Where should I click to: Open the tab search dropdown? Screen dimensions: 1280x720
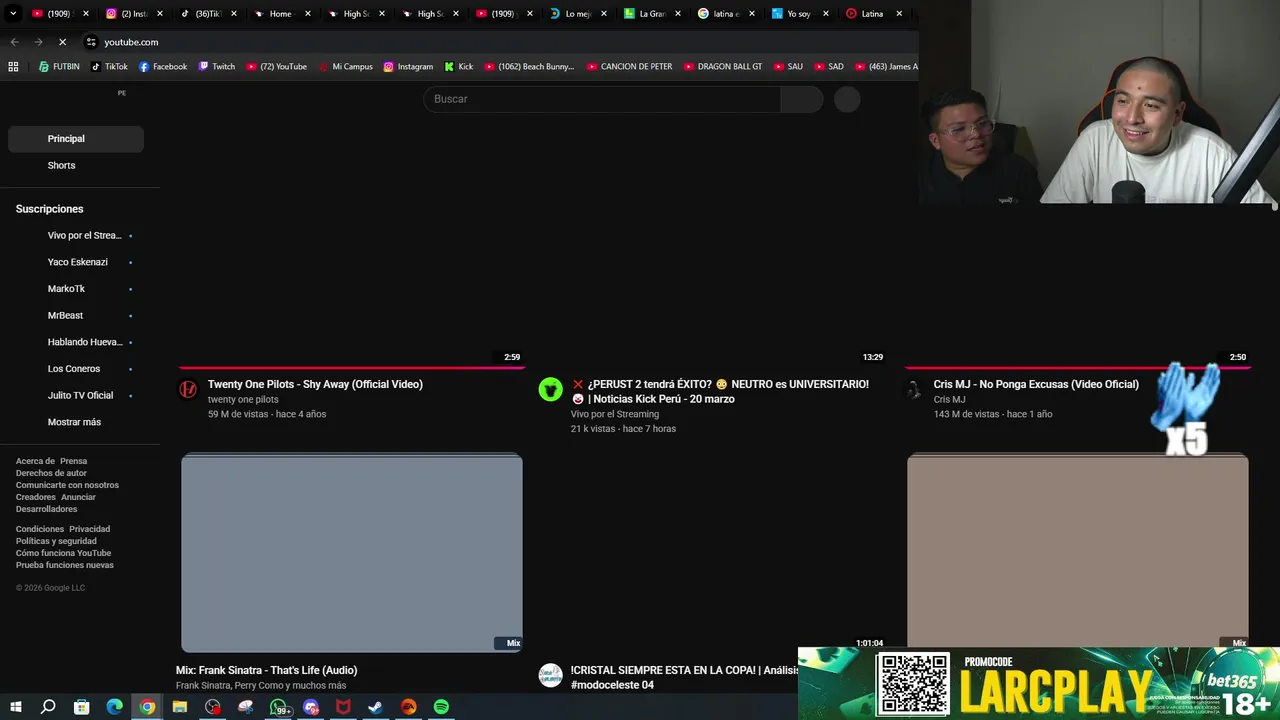pyautogui.click(x=13, y=14)
